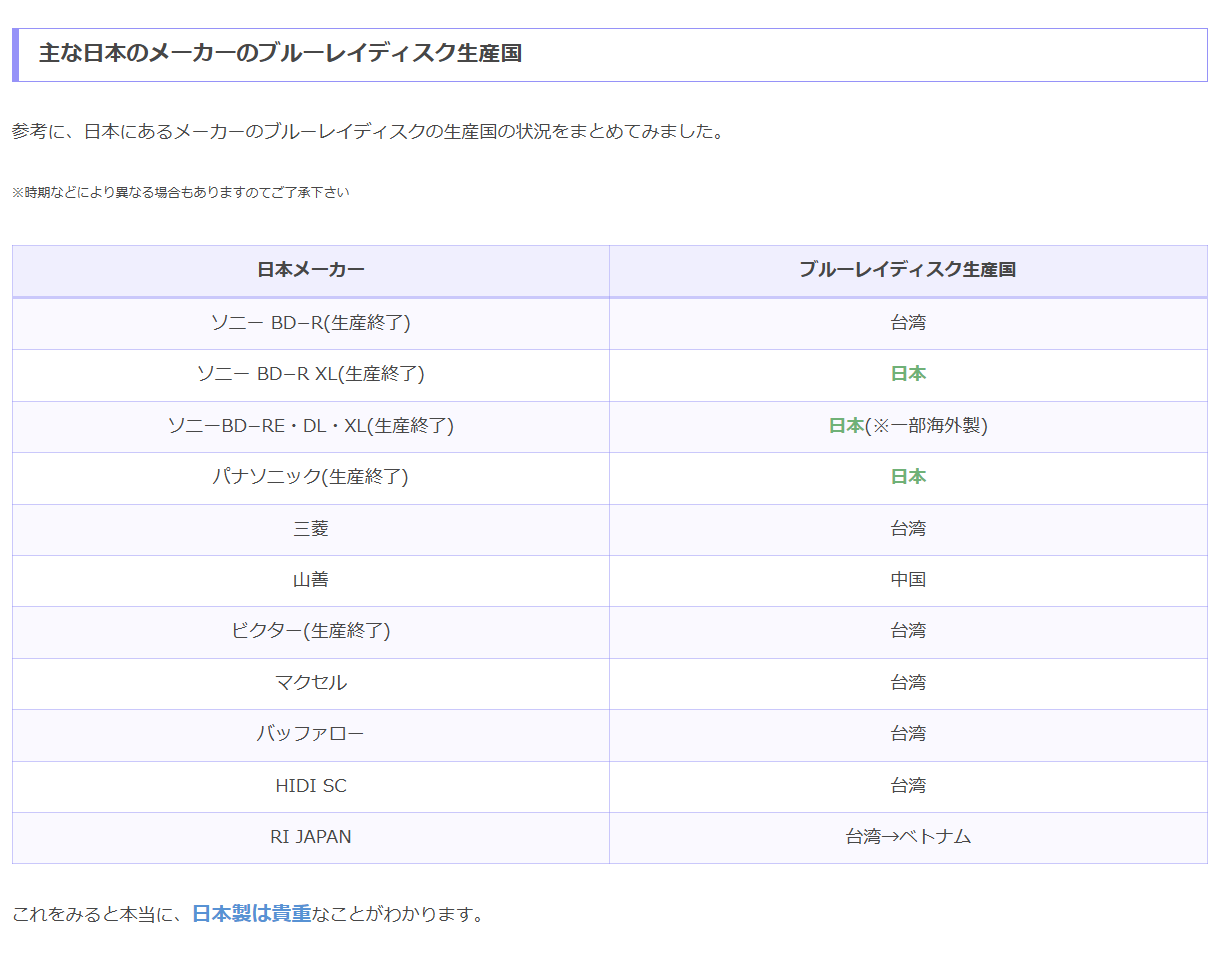Viewport: 1227px width, 956px height.
Task: Click 台湾 in the ビクター row
Action: (908, 631)
